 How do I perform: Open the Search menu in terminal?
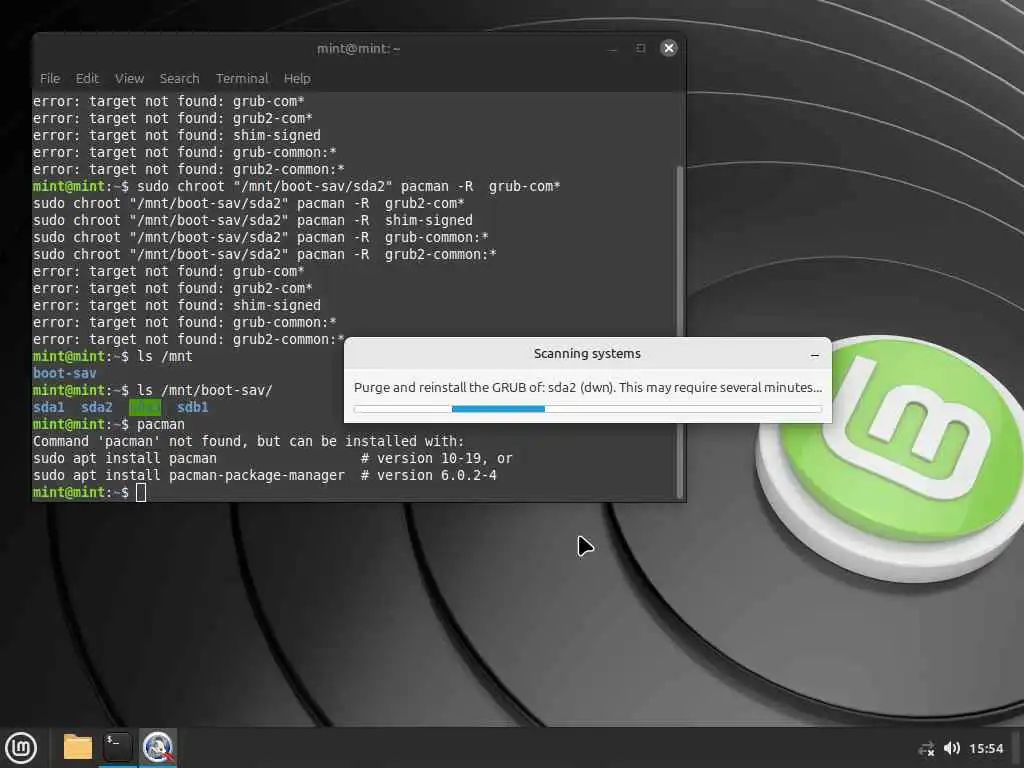click(179, 78)
